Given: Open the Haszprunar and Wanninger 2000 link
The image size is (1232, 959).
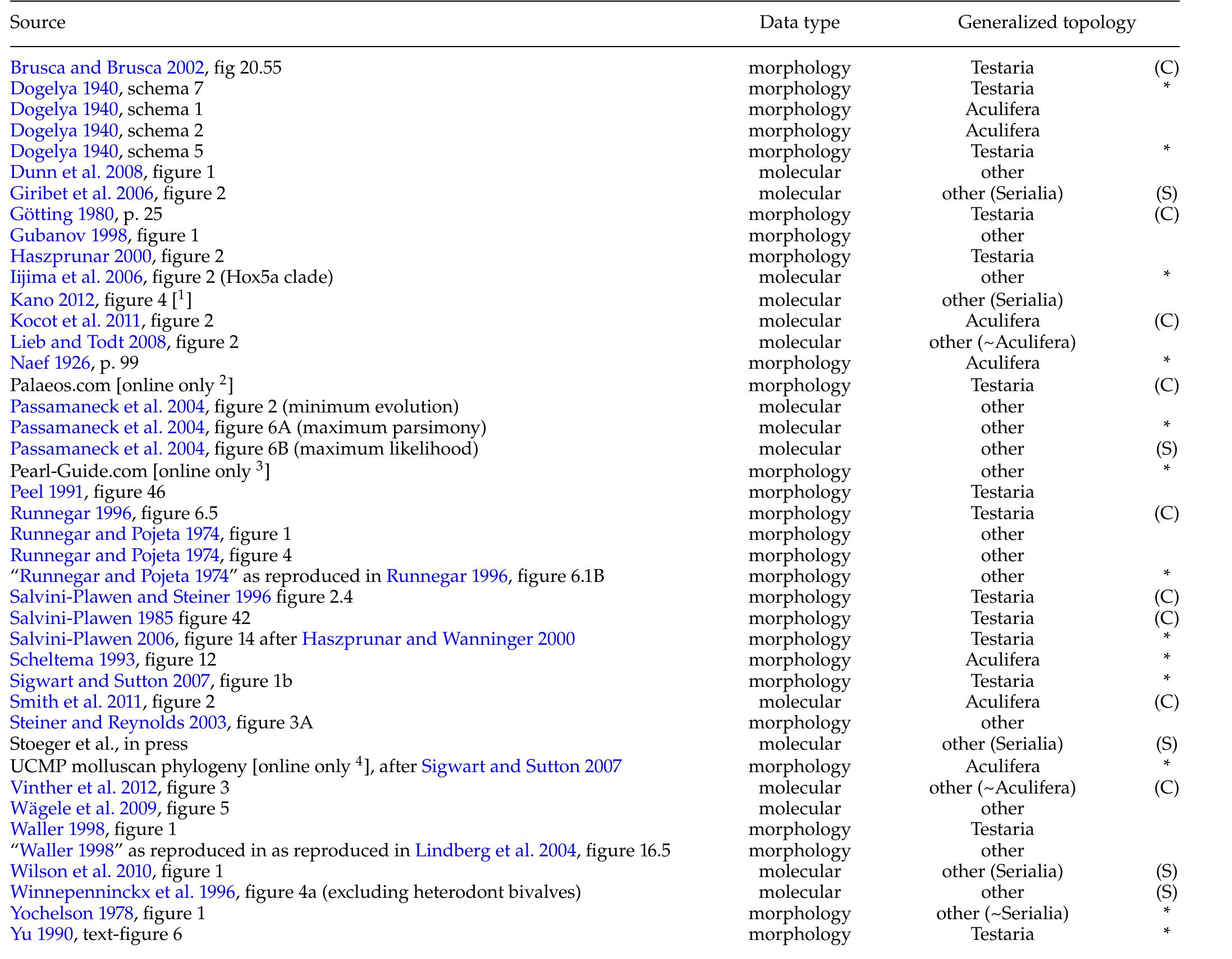Looking at the screenshot, I should pyautogui.click(x=437, y=639).
